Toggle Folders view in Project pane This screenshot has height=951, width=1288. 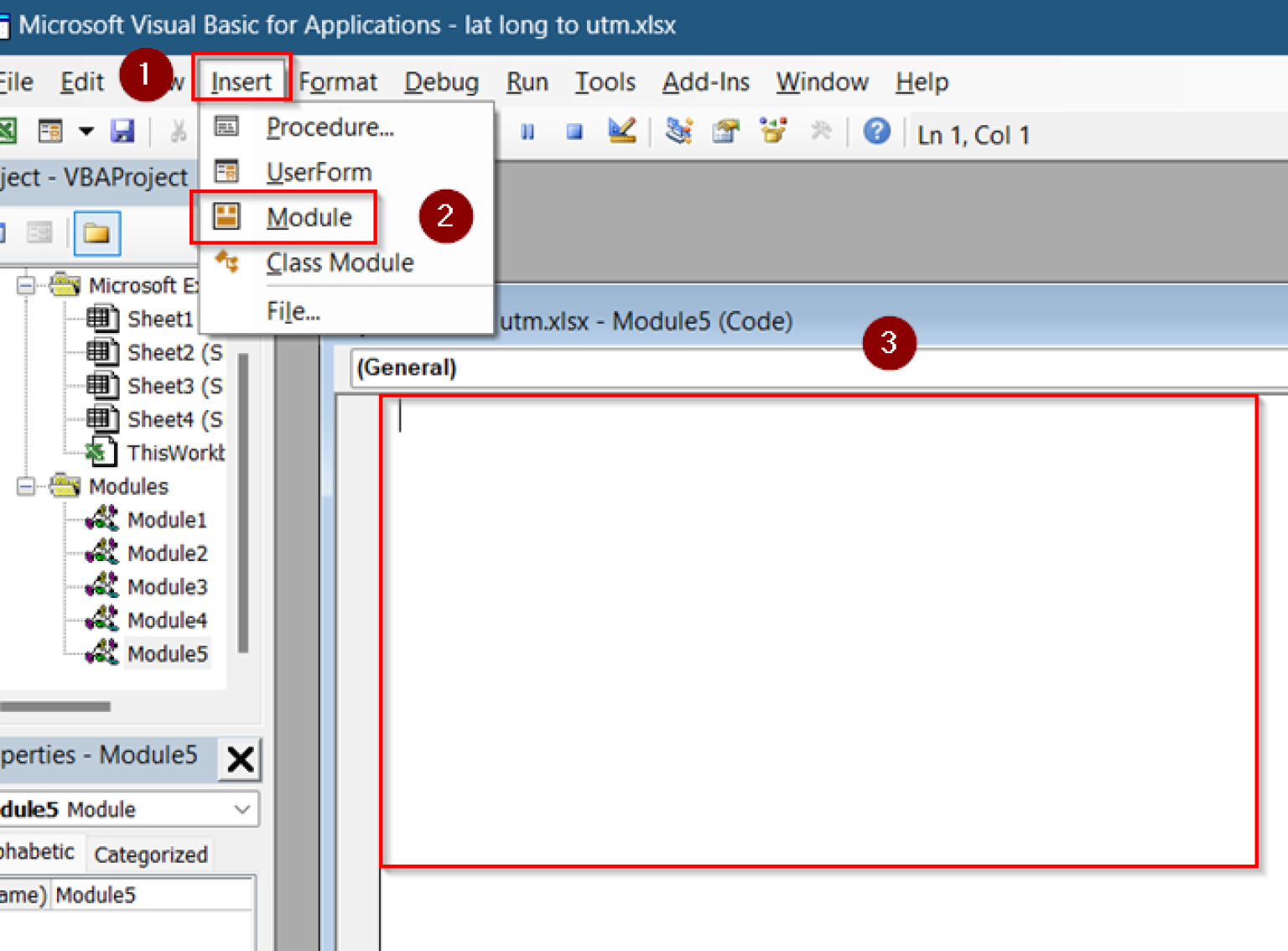[x=97, y=234]
